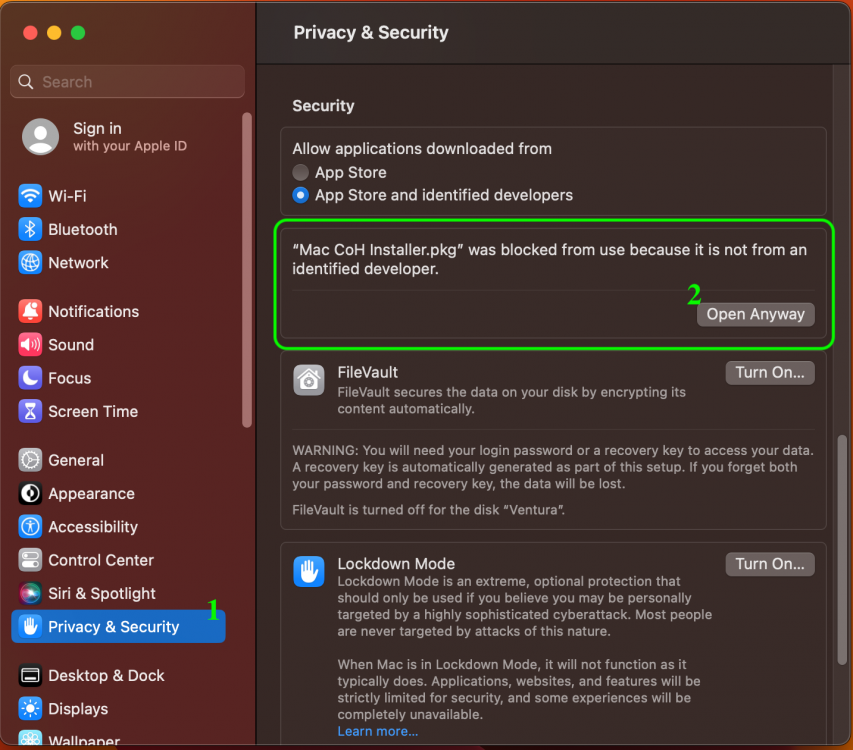Click the Sound speaker icon
Screen dimensions: 853x750
[31, 345]
